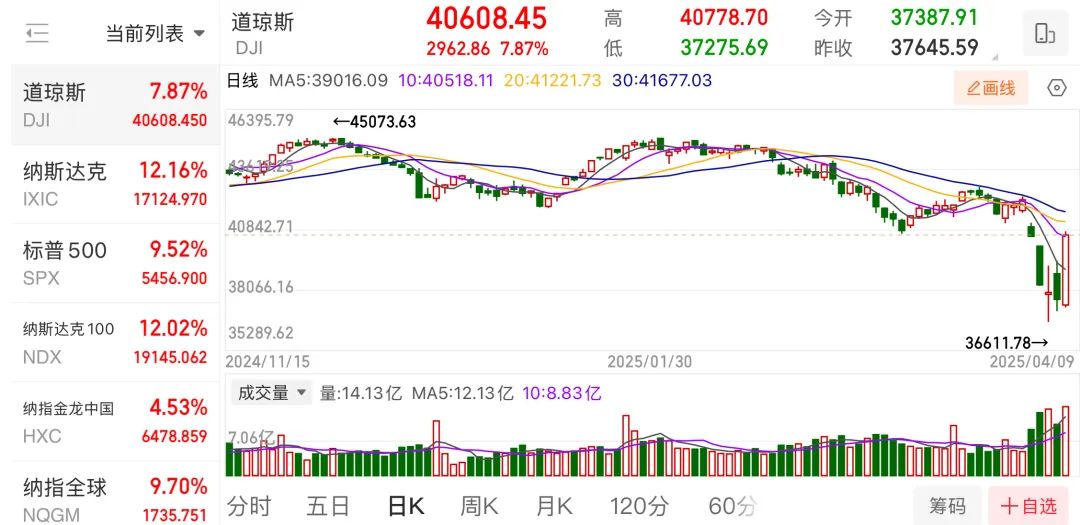Collapse the sidebar list icon
Viewport: 1080px width, 525px height.
[x=37, y=33]
